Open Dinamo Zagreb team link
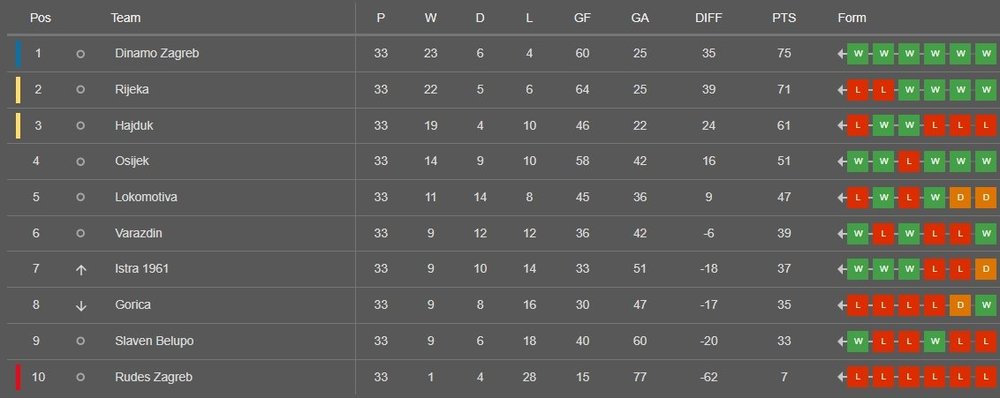 (x=157, y=54)
